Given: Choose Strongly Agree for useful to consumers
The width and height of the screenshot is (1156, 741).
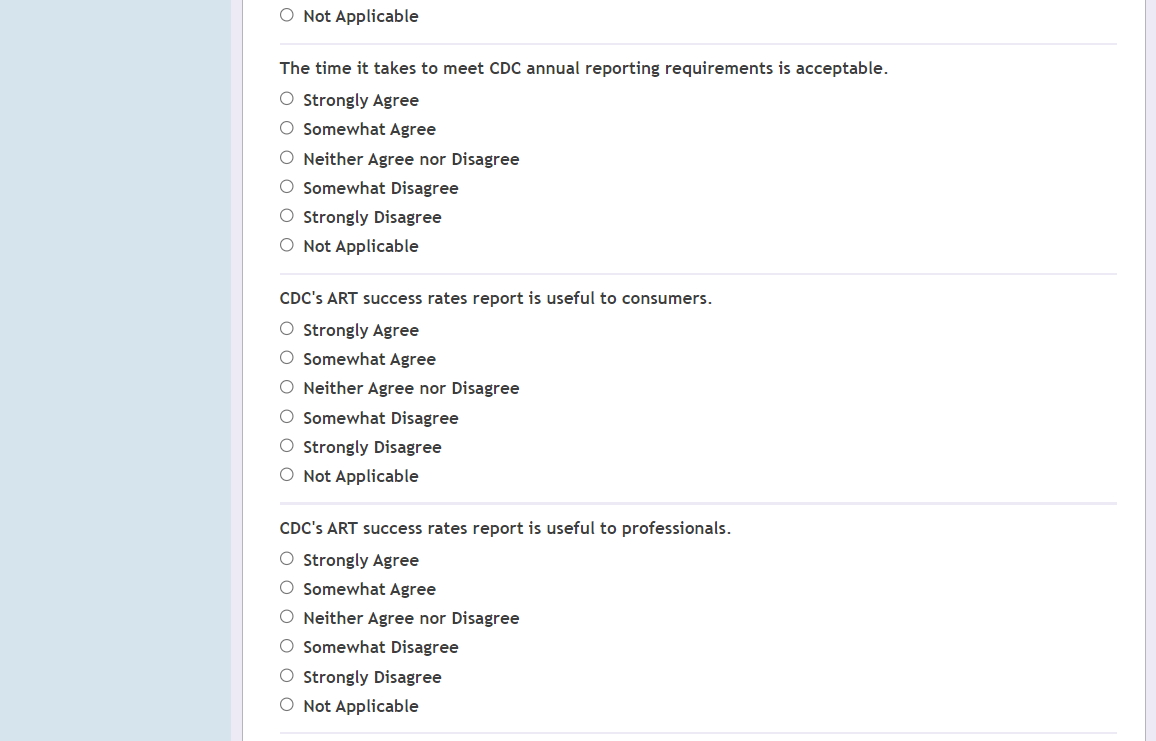Looking at the screenshot, I should coord(287,329).
